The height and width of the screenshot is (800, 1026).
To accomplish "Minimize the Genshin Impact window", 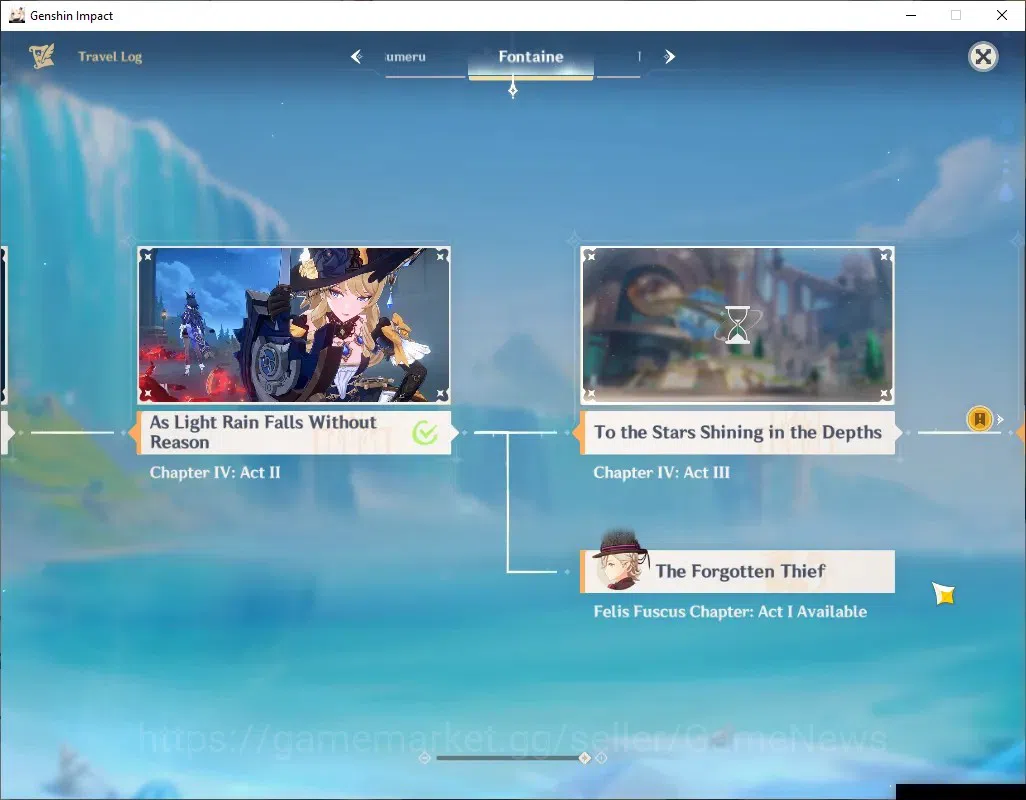I will (911, 15).
